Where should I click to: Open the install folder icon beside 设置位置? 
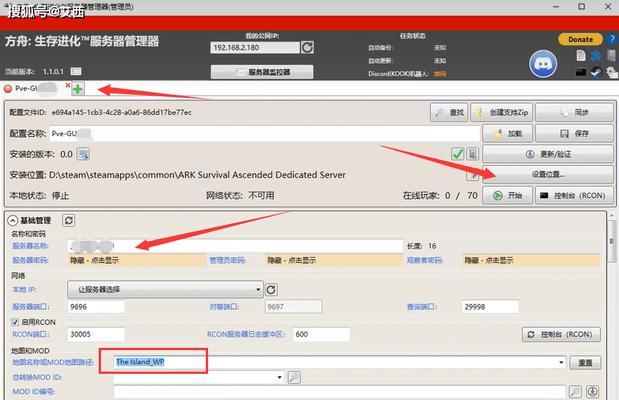(x=472, y=175)
